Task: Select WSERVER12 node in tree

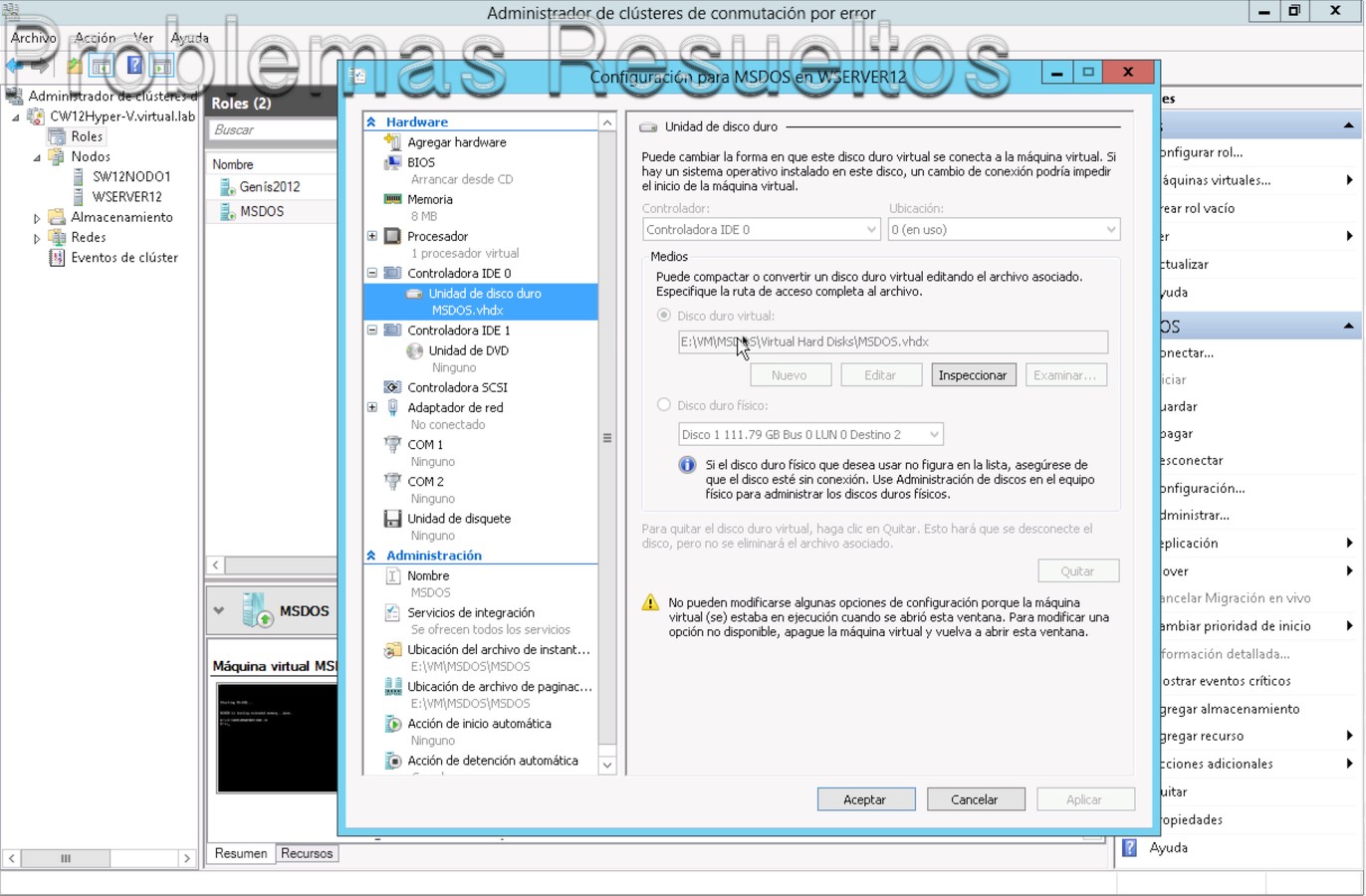Action: (126, 197)
